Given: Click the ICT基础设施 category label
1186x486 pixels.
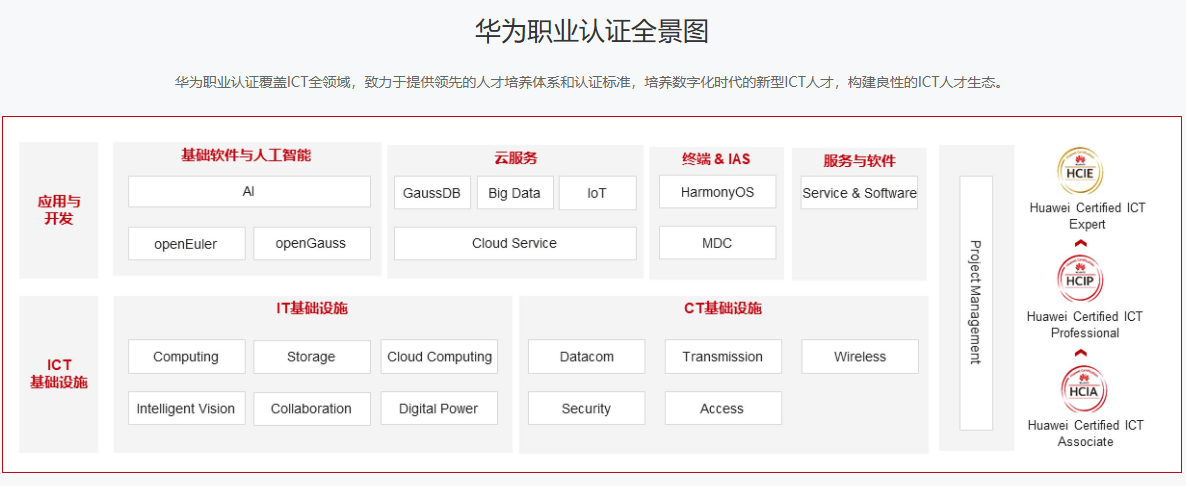Looking at the screenshot, I should tap(59, 373).
